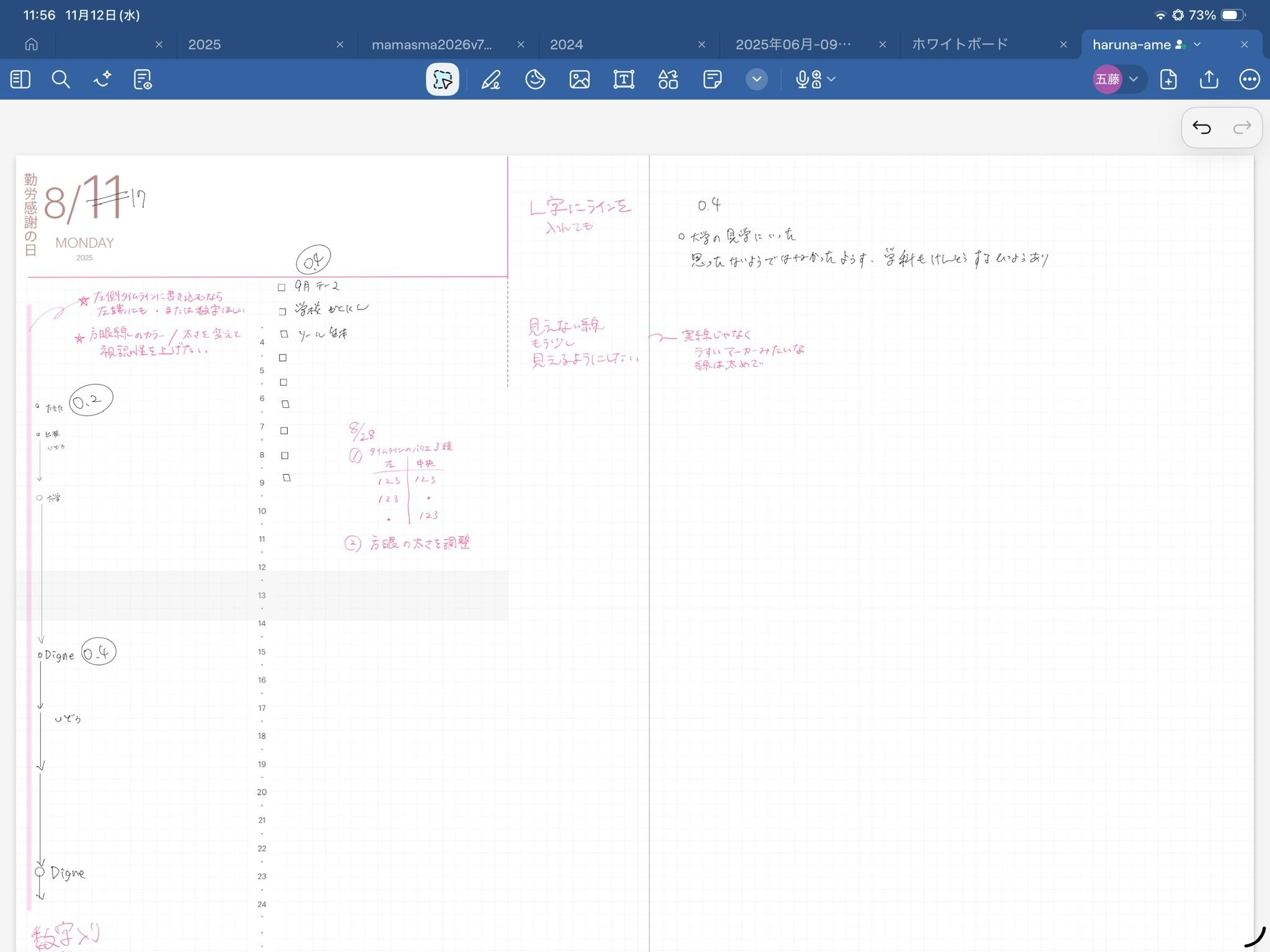This screenshot has width=1270, height=952.
Task: Add a sticky note
Action: 712,79
